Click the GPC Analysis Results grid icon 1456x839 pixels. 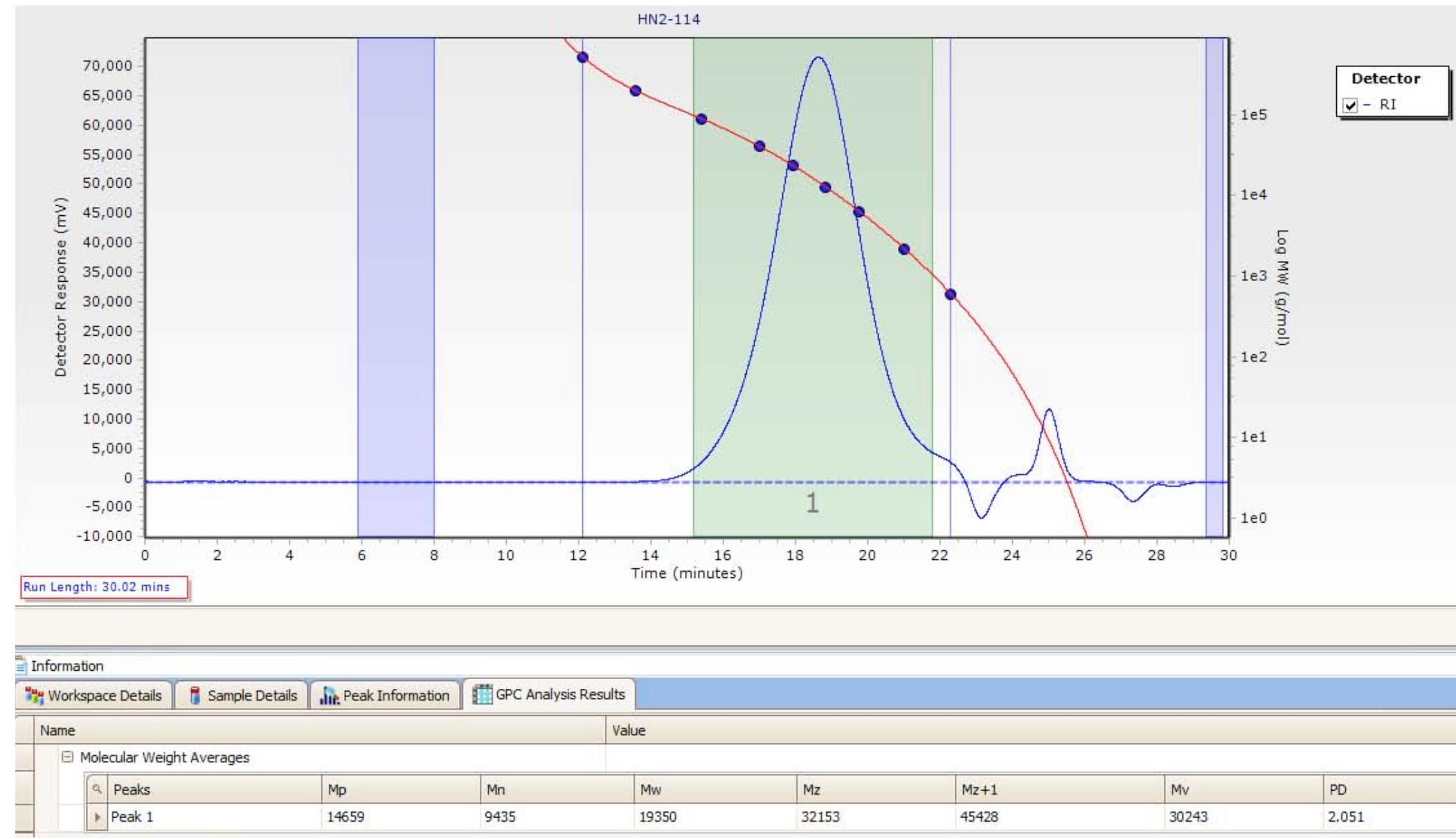(x=482, y=694)
